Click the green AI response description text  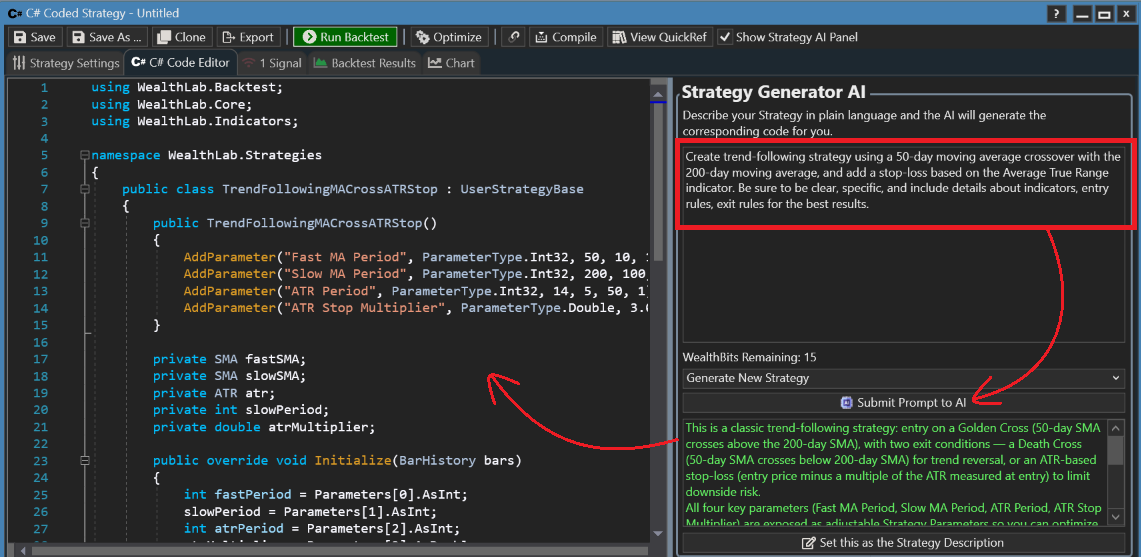pos(895,472)
